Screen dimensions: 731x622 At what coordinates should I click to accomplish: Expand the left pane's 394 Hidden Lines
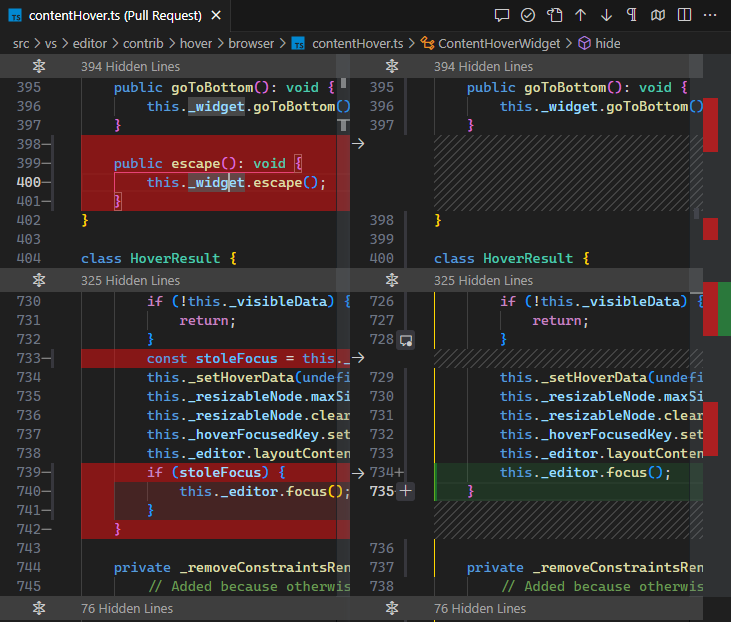tap(126, 66)
